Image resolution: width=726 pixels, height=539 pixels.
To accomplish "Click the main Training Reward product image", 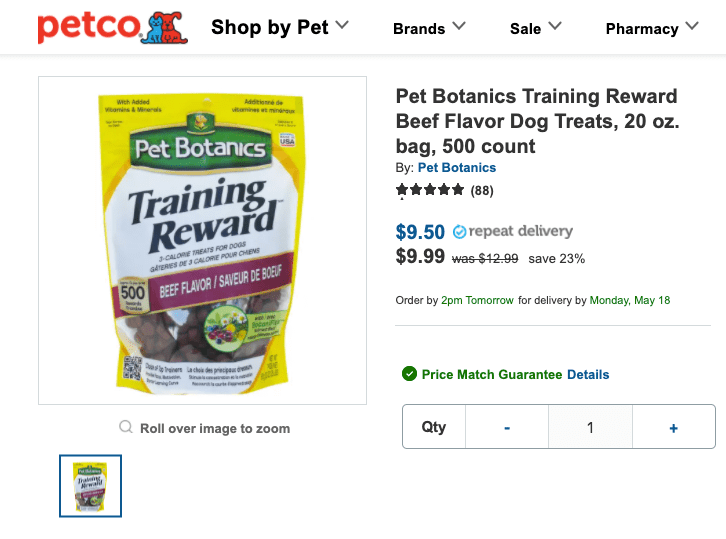I will click(202, 240).
